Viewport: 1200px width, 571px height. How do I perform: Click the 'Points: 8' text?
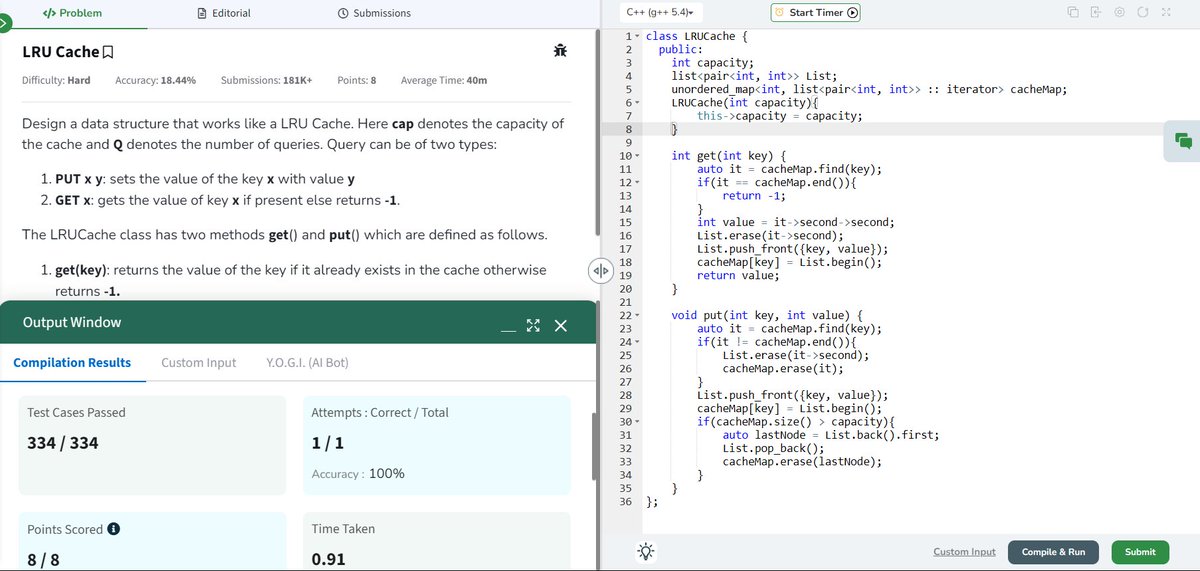[357, 80]
